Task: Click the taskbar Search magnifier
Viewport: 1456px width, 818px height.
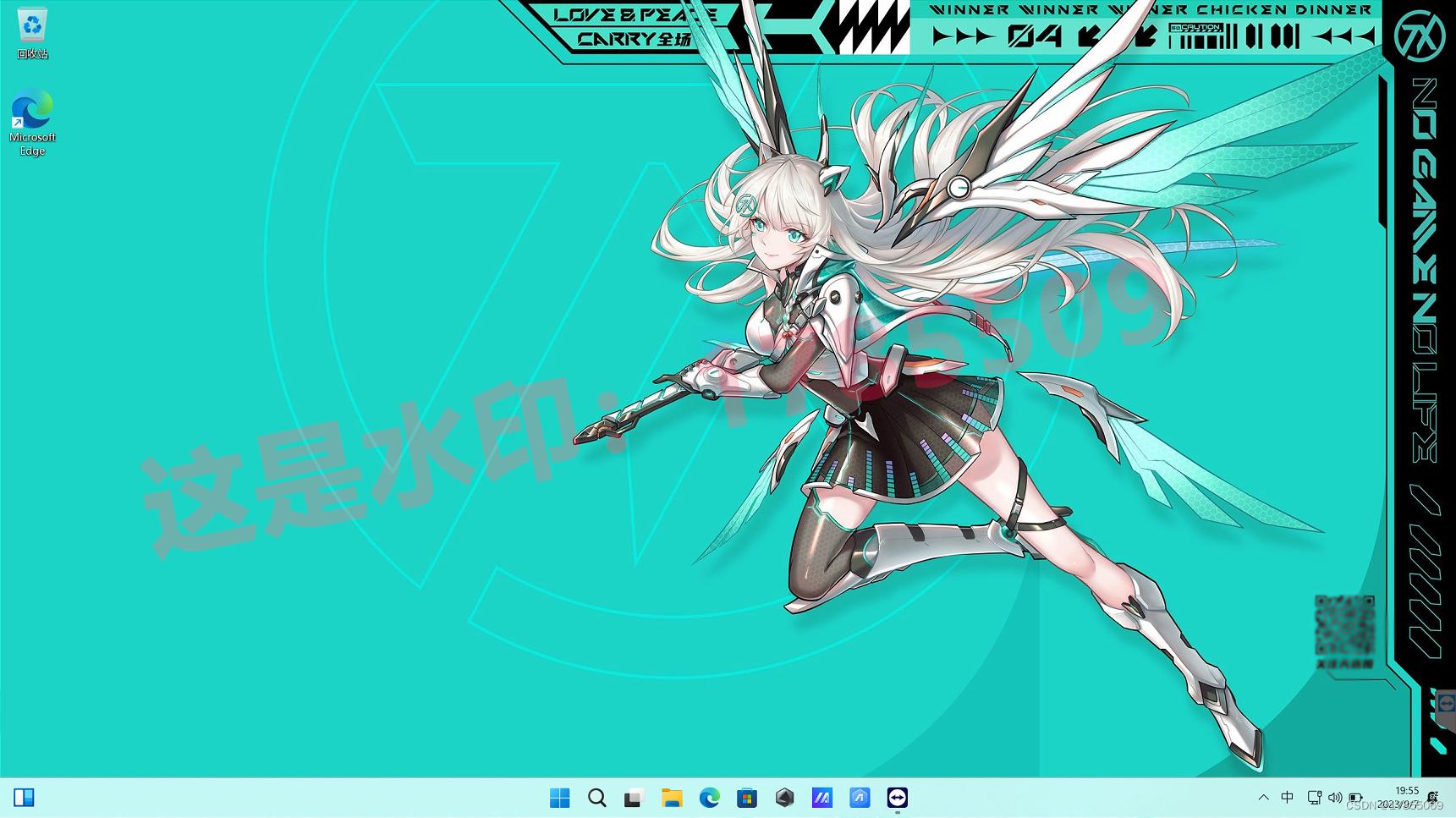Action: pyautogui.click(x=597, y=798)
